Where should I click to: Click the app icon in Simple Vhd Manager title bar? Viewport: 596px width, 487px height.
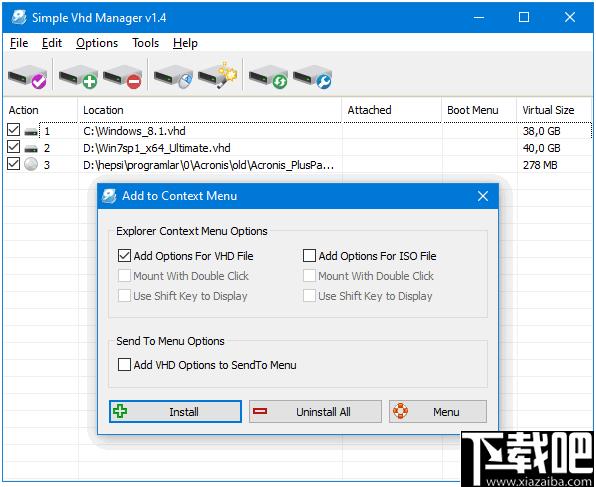(x=19, y=17)
